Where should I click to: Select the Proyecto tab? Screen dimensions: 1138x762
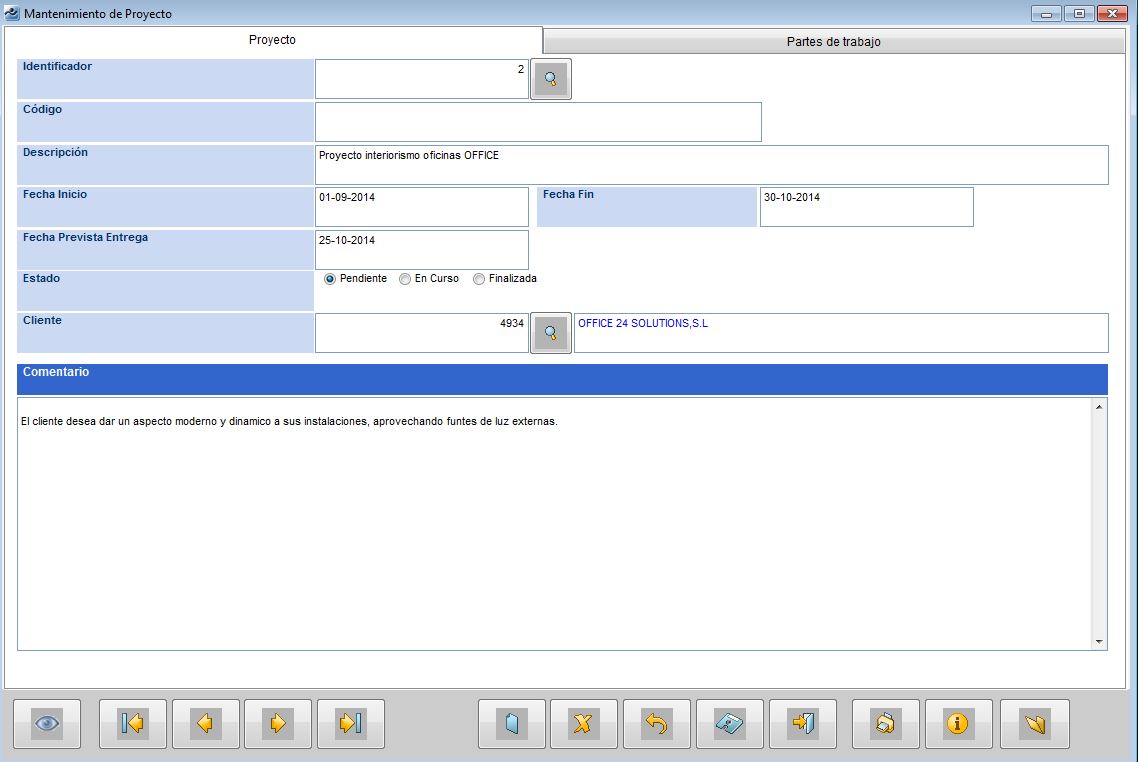(x=272, y=40)
